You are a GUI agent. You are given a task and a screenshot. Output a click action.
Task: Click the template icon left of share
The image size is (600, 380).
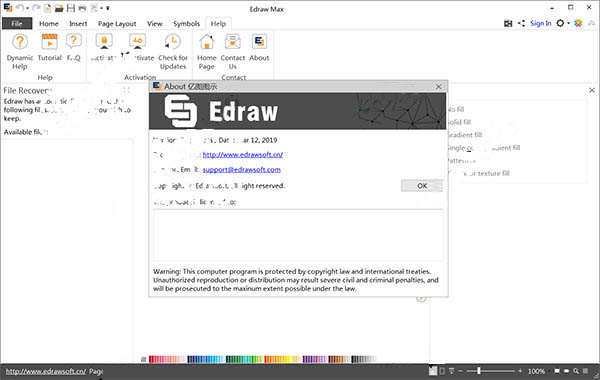point(508,23)
